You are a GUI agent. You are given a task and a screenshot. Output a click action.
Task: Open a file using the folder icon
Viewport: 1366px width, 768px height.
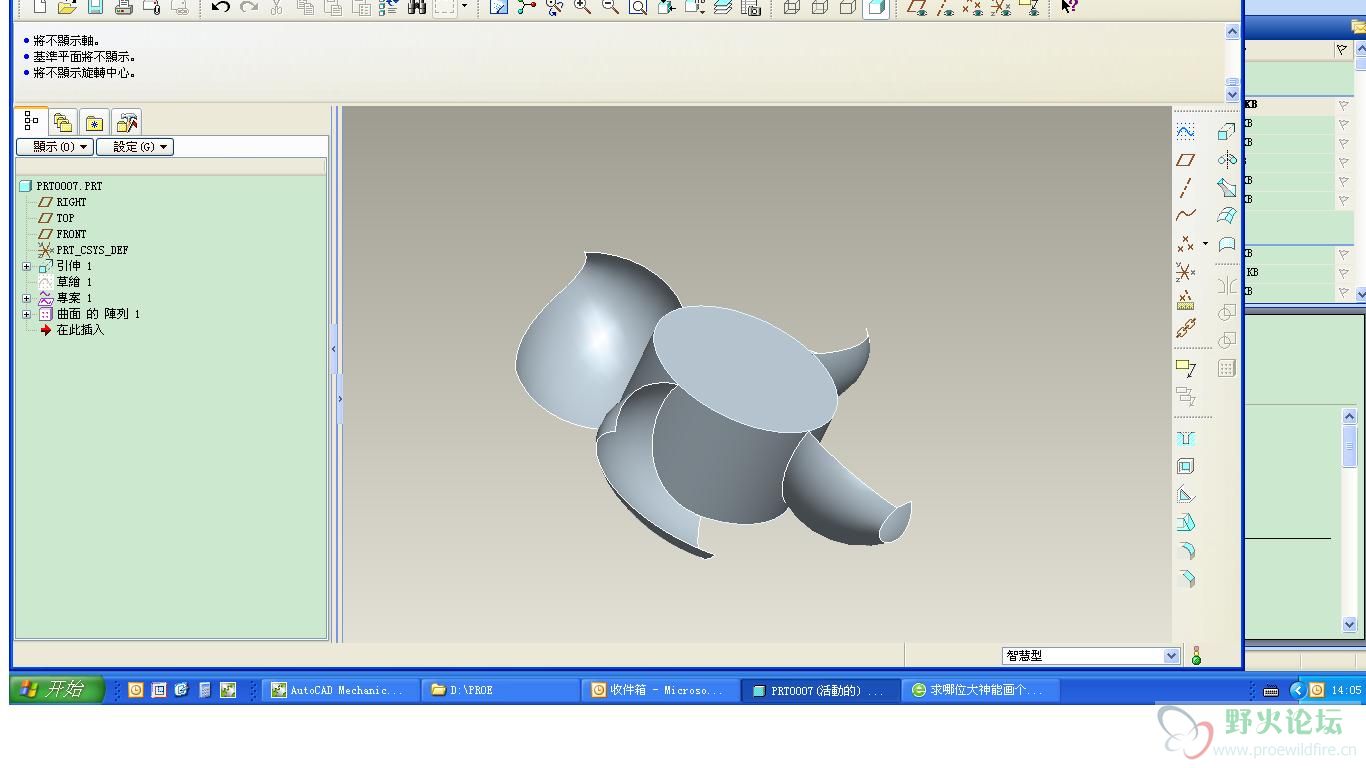coord(67,7)
